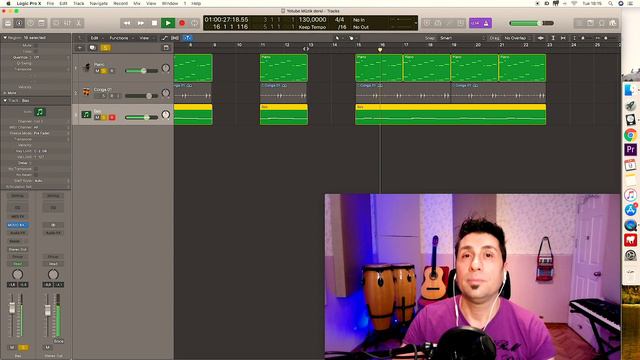
Task: Collapse the Region inspector disclosure triangle
Action: click(x=5, y=38)
